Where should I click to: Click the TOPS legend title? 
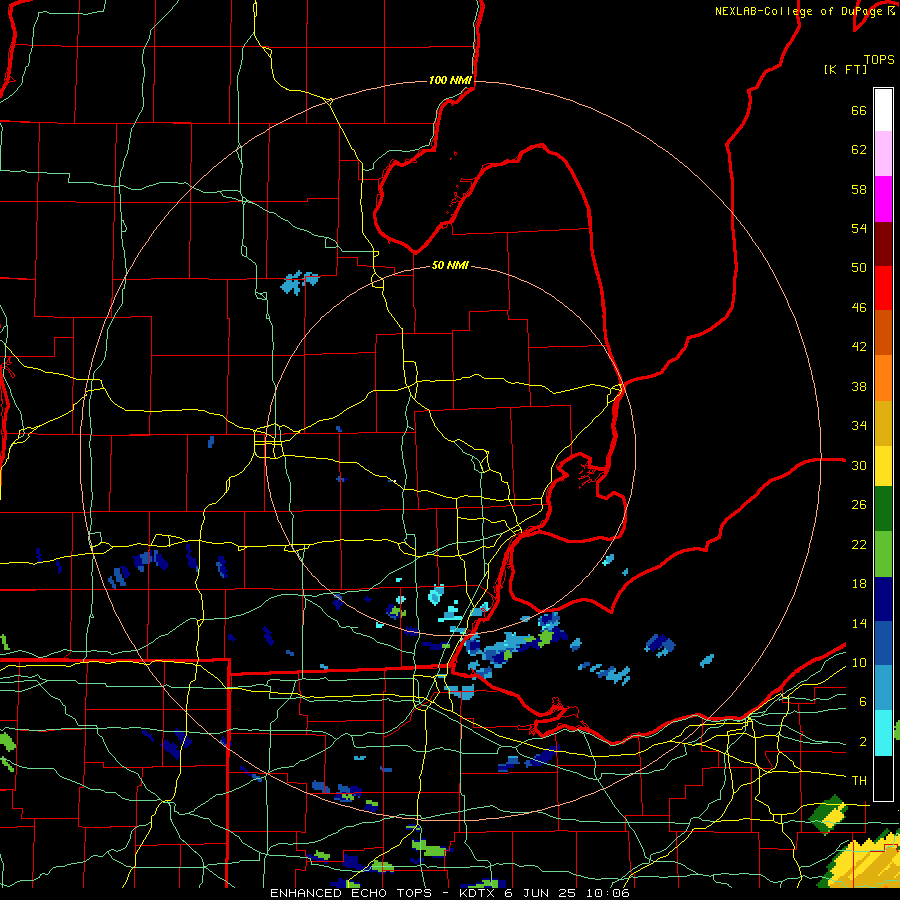(879, 59)
